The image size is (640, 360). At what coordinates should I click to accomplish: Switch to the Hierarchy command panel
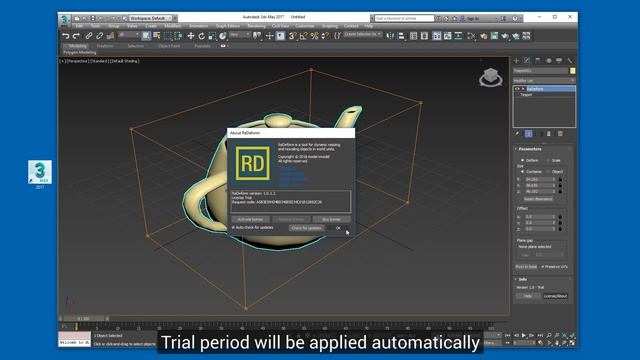coord(538,60)
